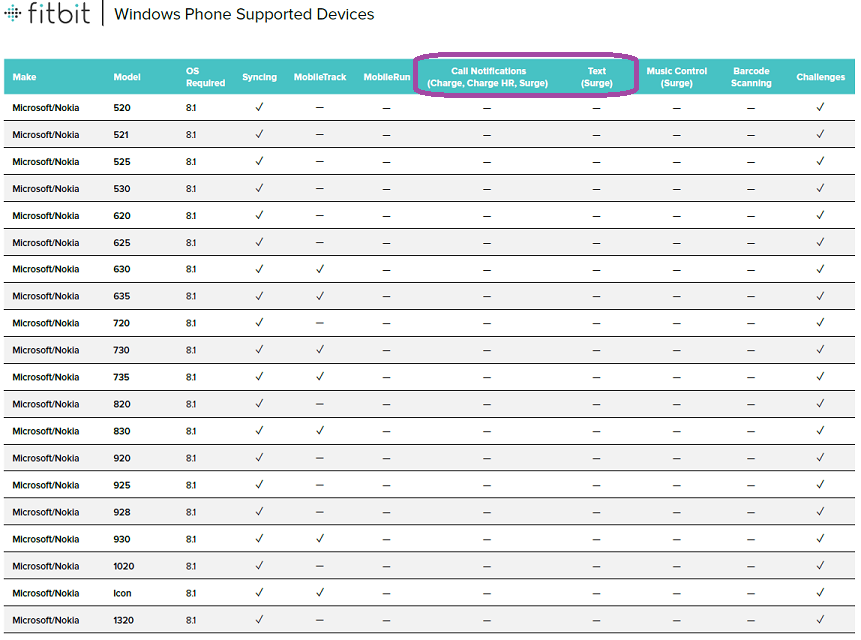Click 'Microsoft/Nokia' in the 530 row
Viewport: 861px width, 640px height.
(x=46, y=189)
